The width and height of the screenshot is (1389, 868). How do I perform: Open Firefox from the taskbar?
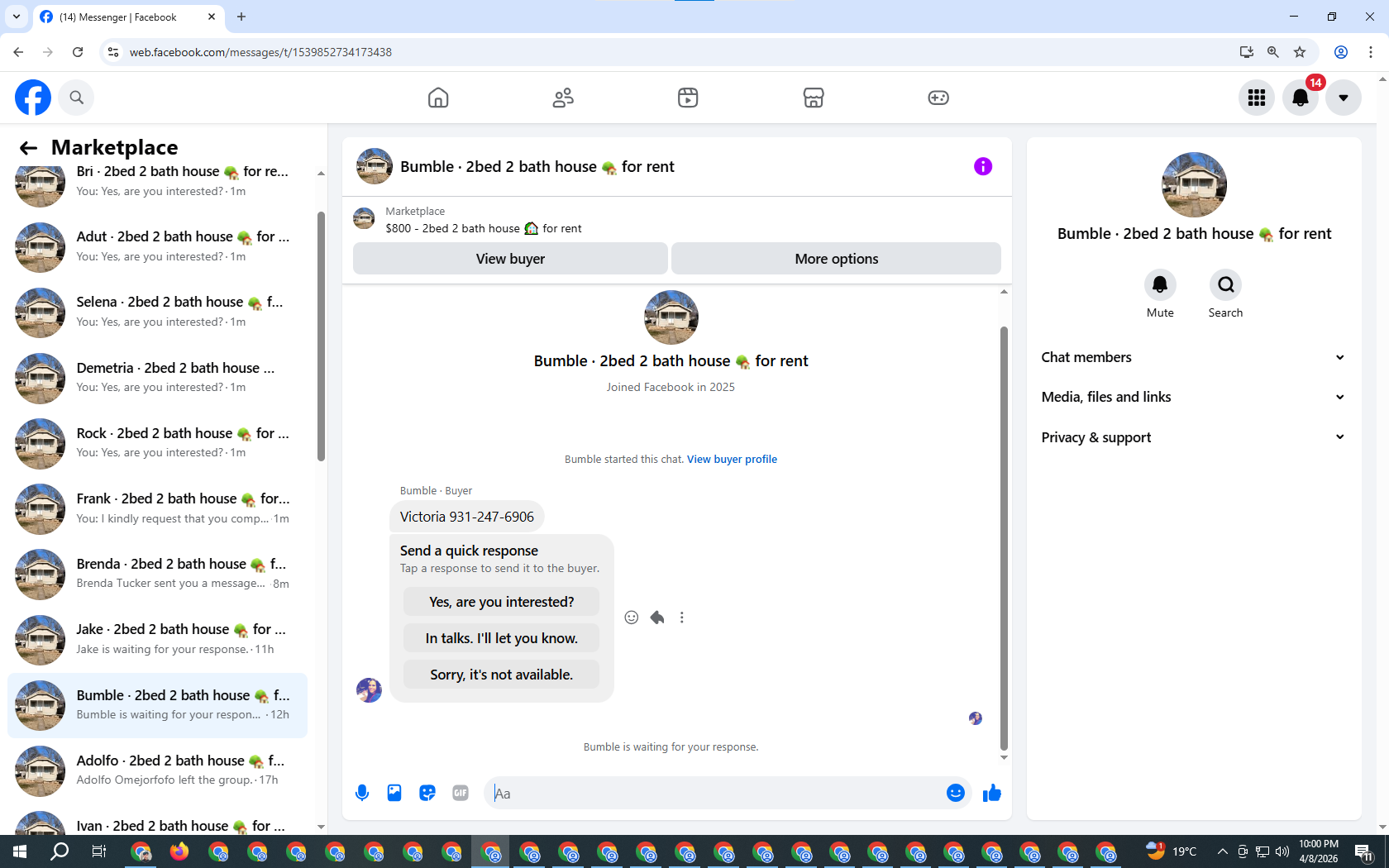pos(179,851)
